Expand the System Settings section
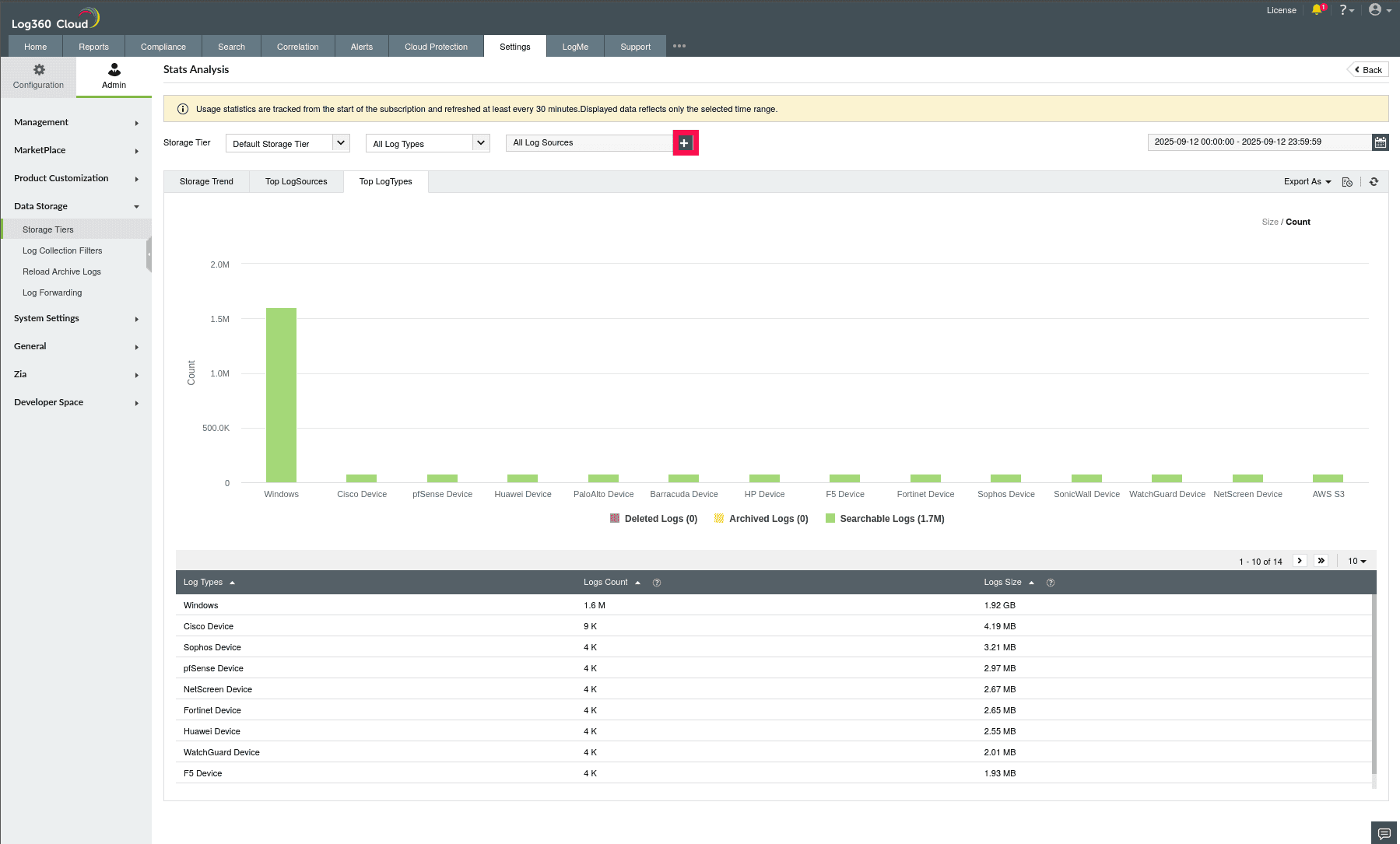 point(76,318)
